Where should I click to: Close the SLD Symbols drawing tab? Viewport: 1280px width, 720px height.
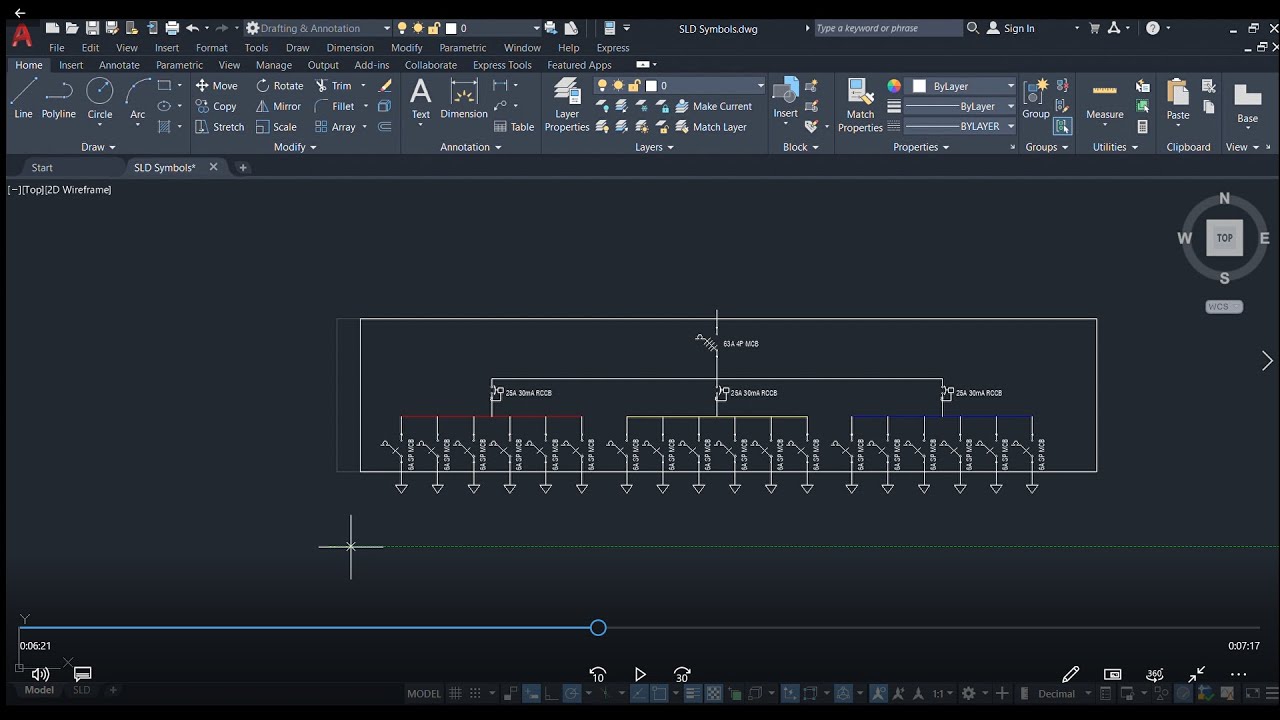pyautogui.click(x=213, y=167)
